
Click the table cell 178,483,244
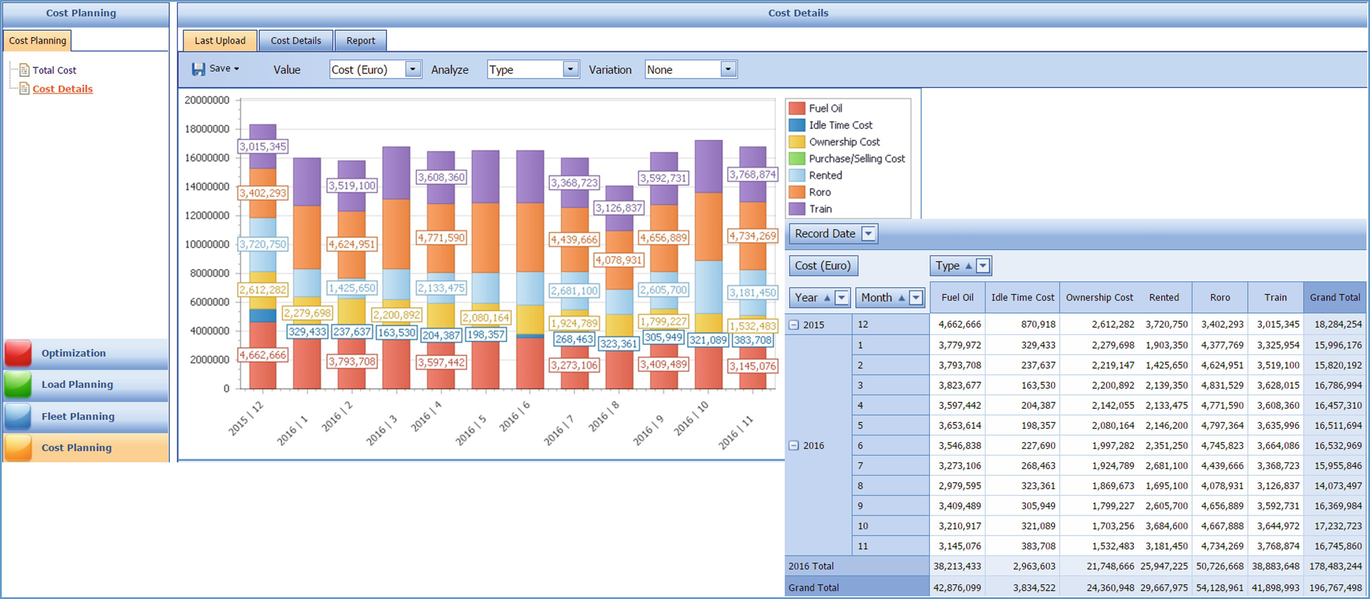click(x=1333, y=565)
